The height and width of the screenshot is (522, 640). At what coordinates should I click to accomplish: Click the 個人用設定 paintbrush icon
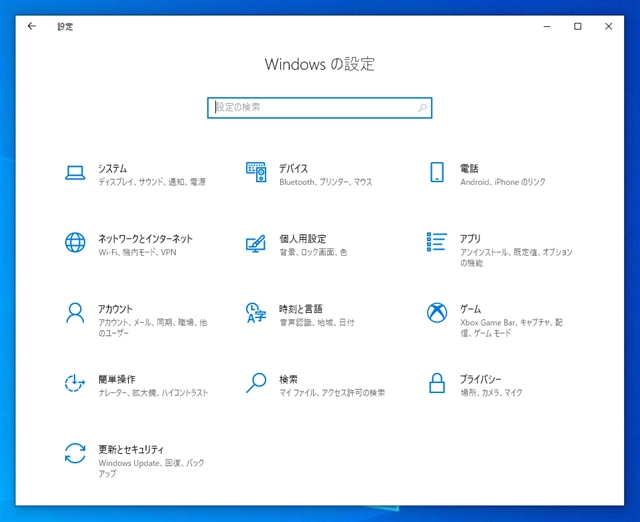point(256,243)
